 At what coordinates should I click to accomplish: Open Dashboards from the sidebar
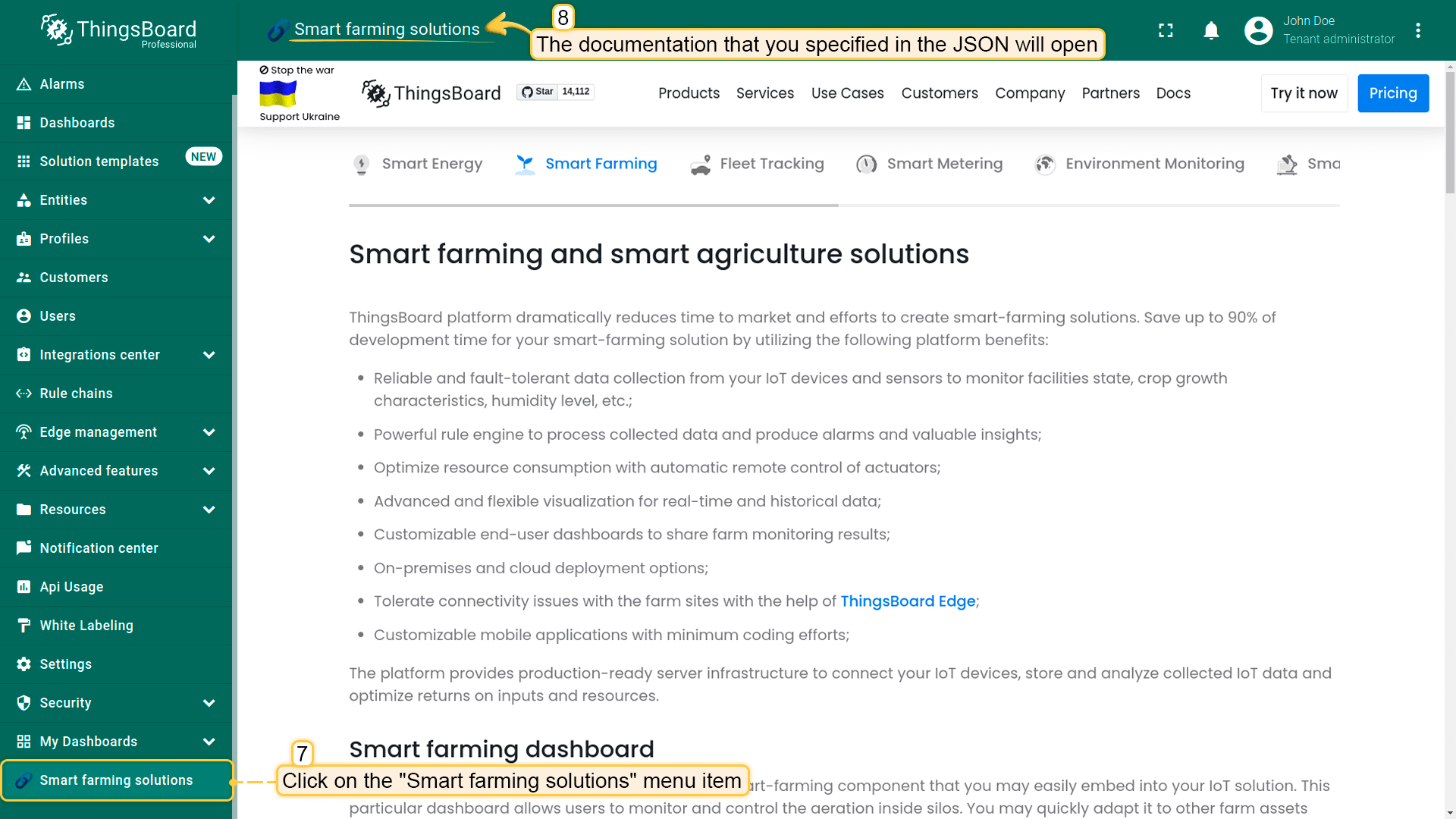(x=116, y=123)
